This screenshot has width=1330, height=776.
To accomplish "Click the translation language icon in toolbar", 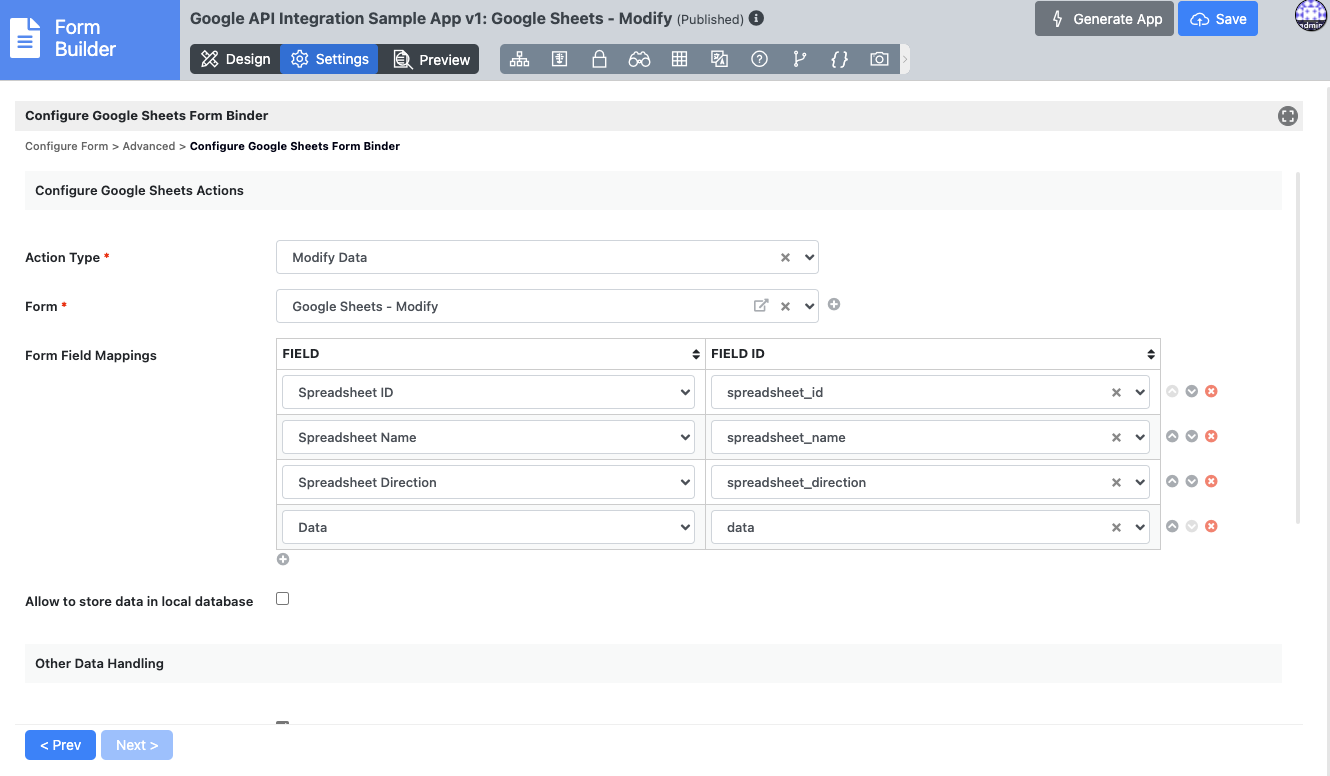I will pos(719,59).
